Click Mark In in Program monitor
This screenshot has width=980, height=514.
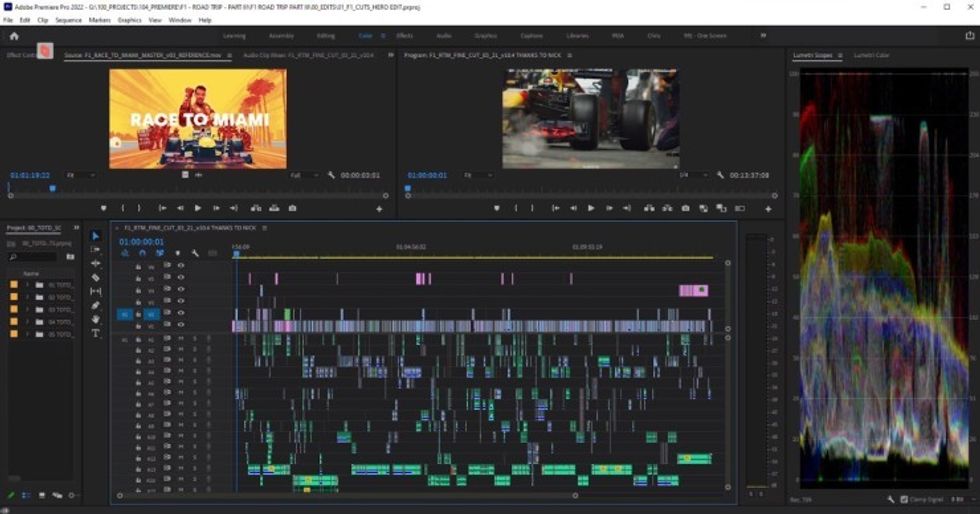pyautogui.click(x=516, y=208)
